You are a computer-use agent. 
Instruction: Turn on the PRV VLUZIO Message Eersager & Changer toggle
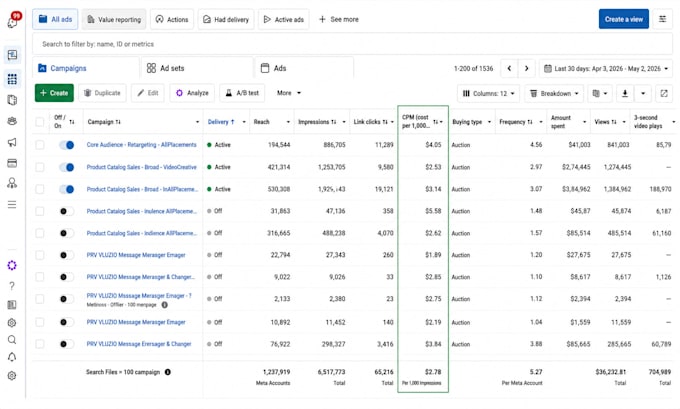67,344
